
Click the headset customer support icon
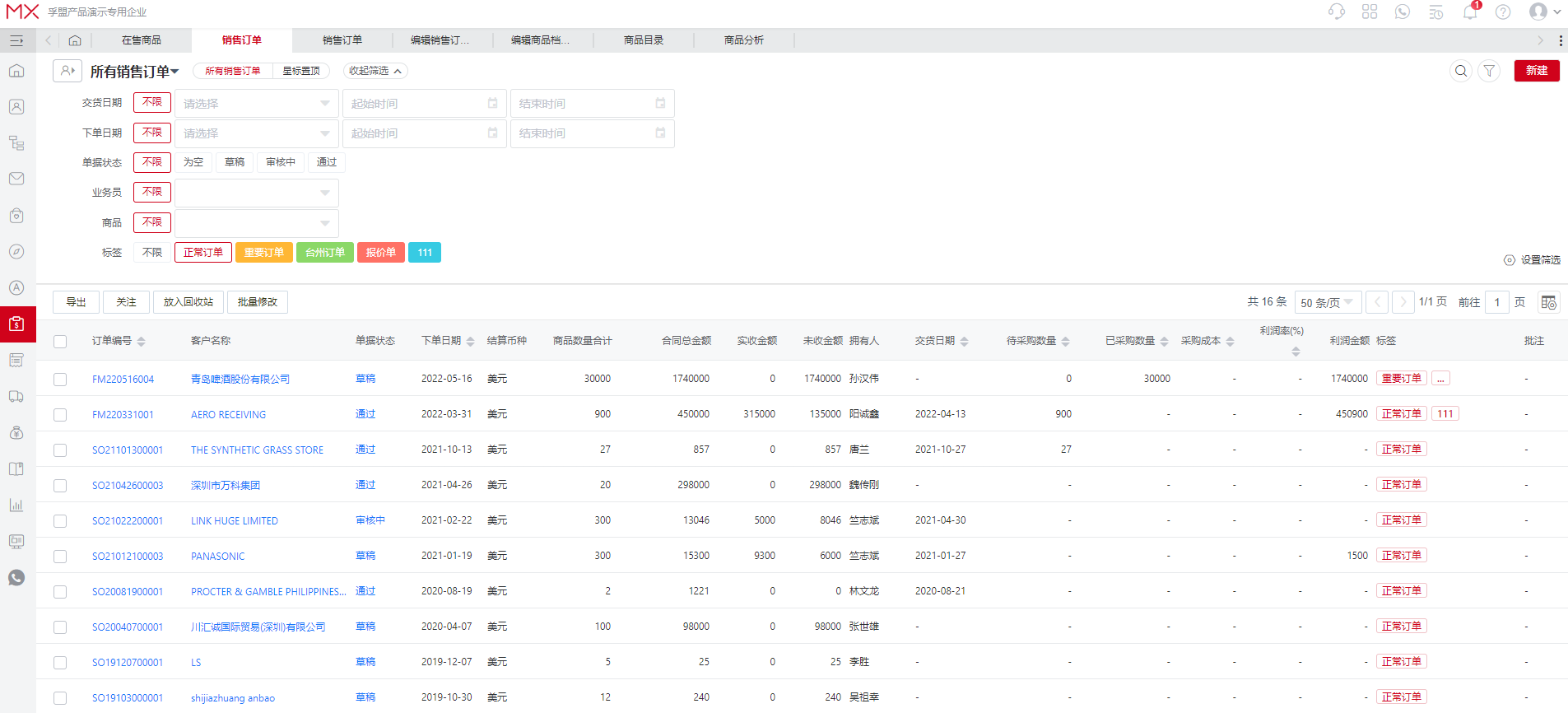pyautogui.click(x=1337, y=12)
